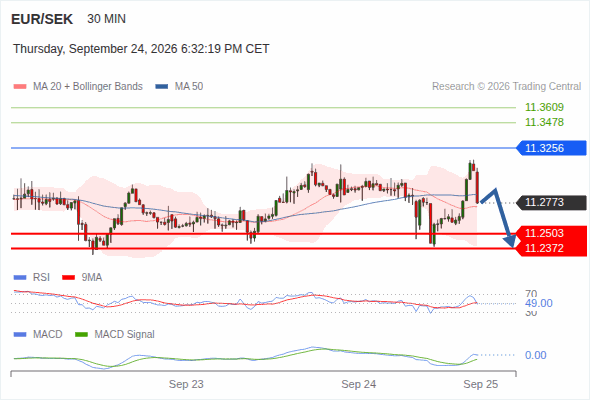
Task: Click the 9MA red legend swatch
Action: click(68, 278)
